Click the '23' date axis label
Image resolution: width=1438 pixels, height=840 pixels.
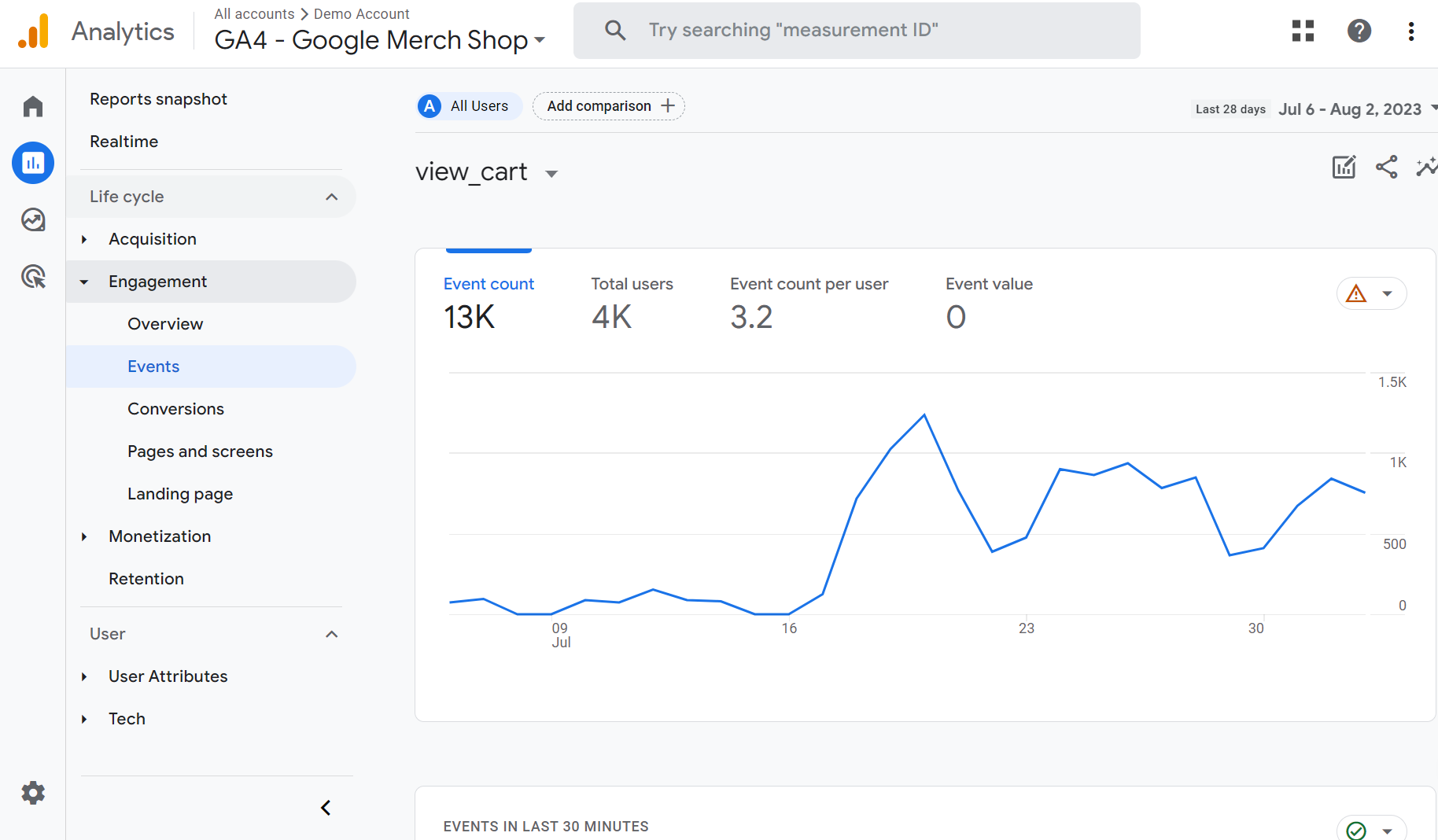tap(1027, 628)
